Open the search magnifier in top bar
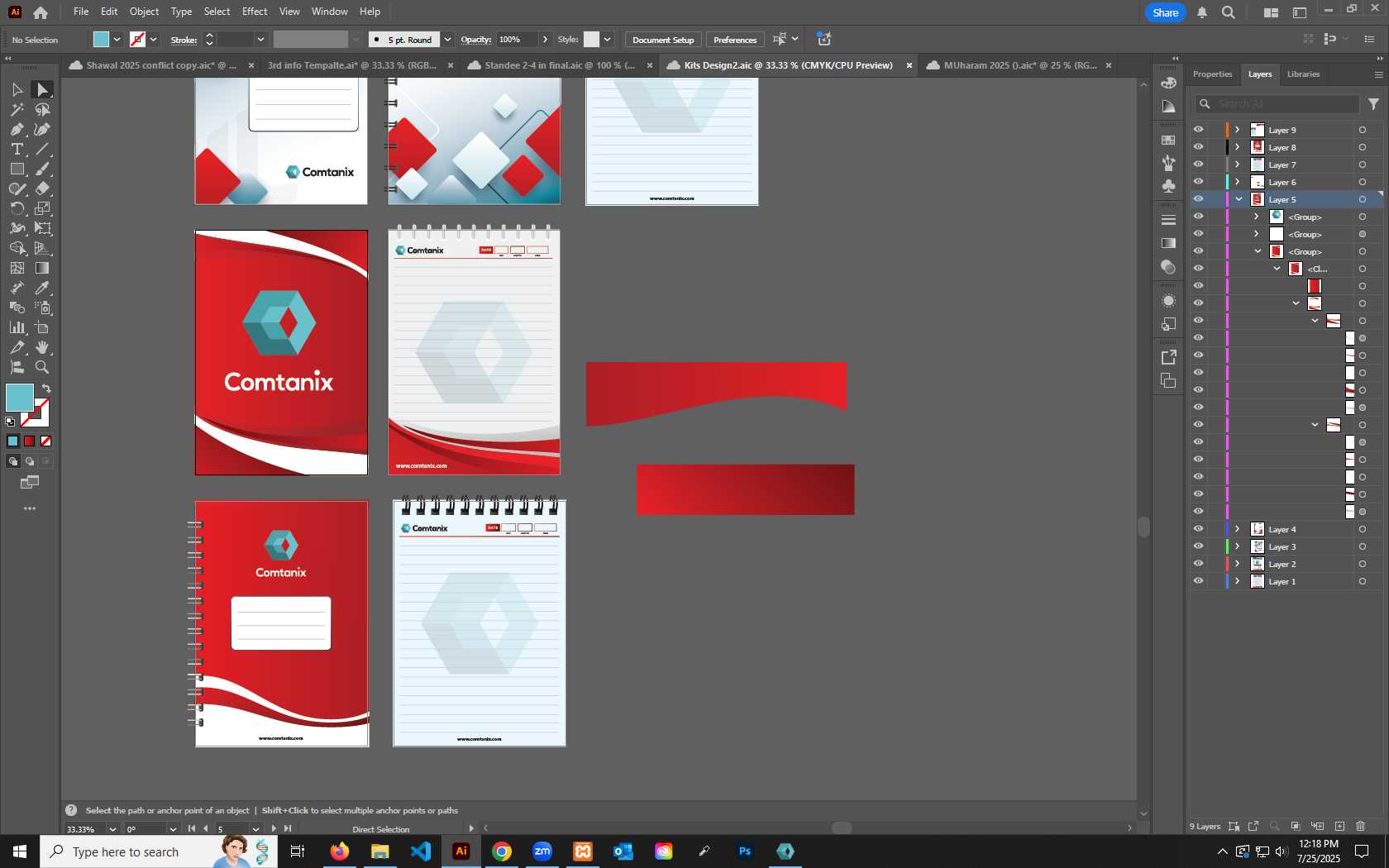This screenshot has width=1389, height=868. (x=1229, y=12)
